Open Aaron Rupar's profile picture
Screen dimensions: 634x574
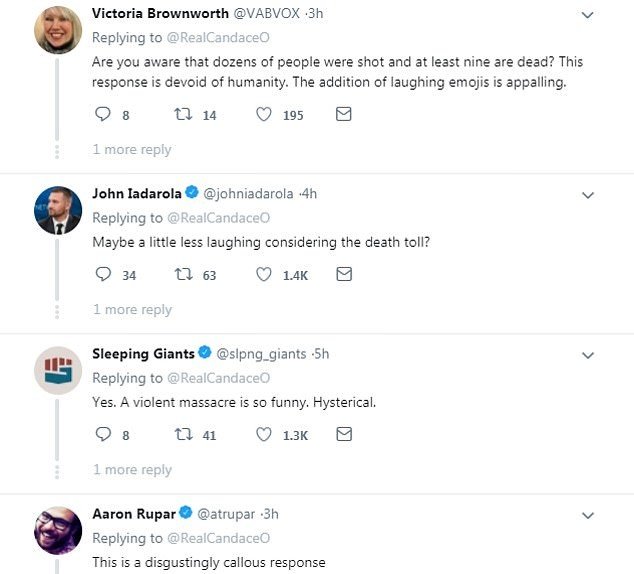point(58,530)
